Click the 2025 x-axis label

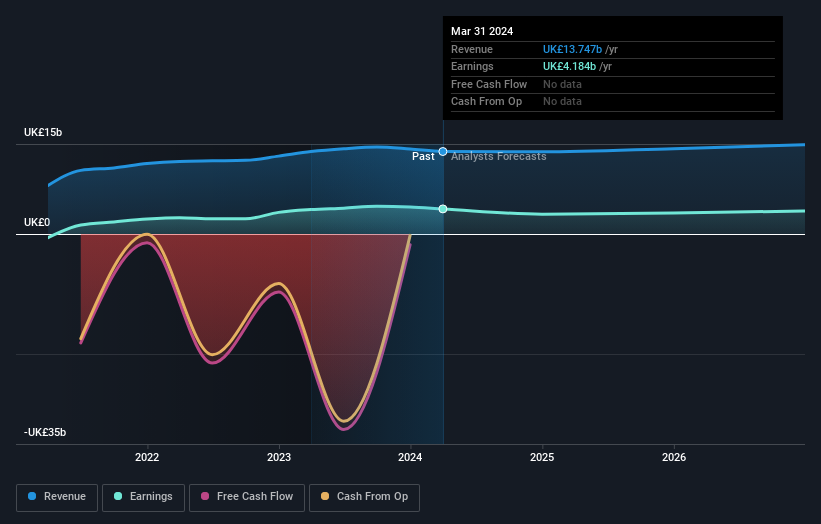pyautogui.click(x=542, y=457)
